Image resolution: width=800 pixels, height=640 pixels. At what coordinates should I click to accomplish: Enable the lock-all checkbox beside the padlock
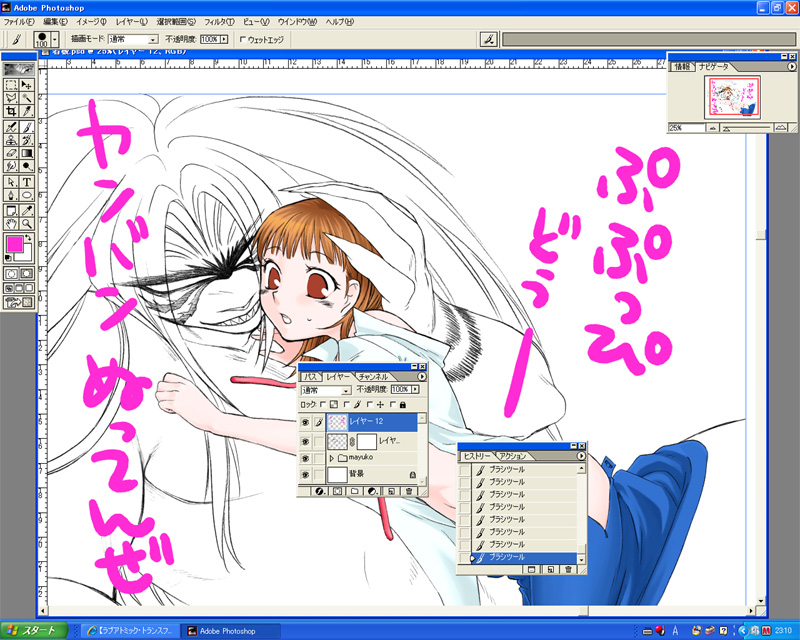tap(392, 405)
